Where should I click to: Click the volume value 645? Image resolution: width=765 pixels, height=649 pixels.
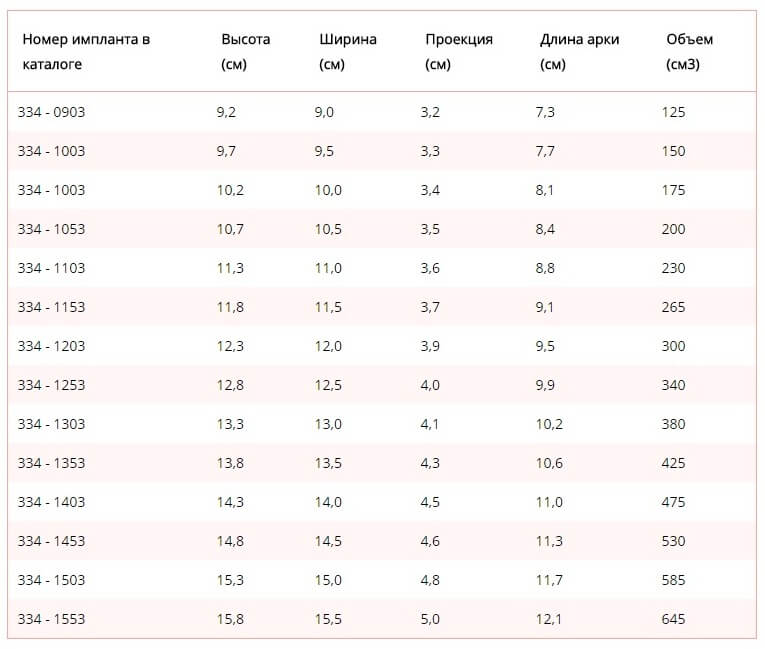tap(673, 619)
